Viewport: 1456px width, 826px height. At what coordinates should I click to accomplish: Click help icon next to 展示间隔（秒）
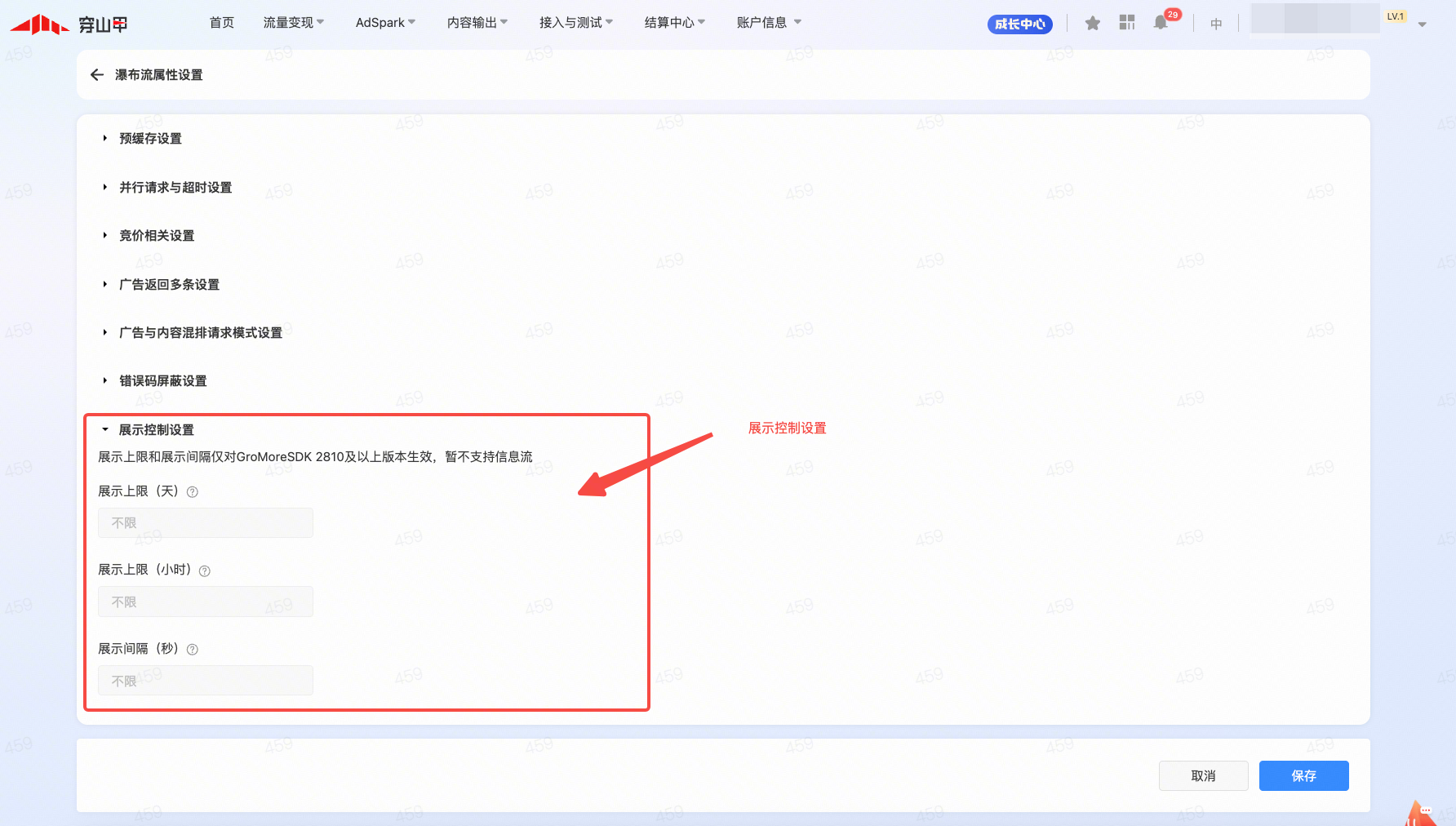tap(193, 650)
